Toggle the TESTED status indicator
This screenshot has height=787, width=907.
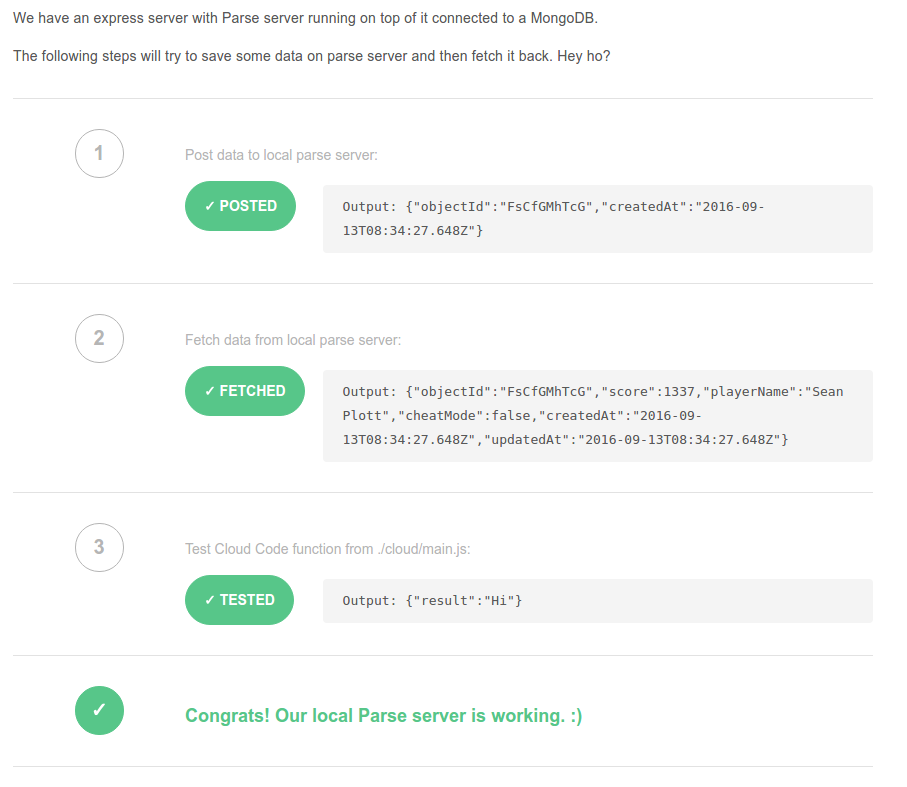pos(239,599)
